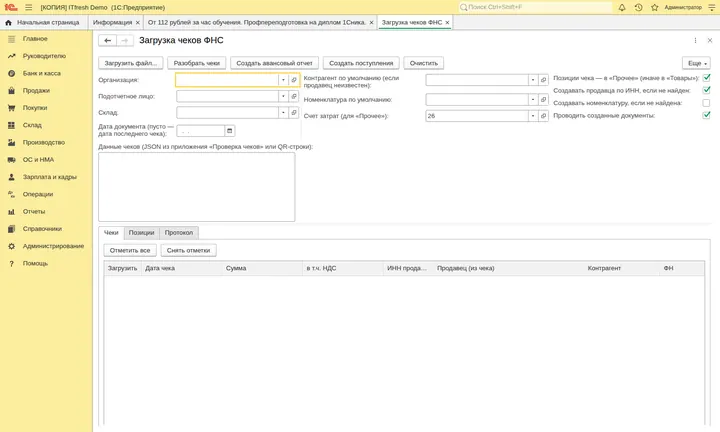Open the 1C main menu hamburger icon
The width and height of the screenshot is (720, 432).
tap(28, 7)
